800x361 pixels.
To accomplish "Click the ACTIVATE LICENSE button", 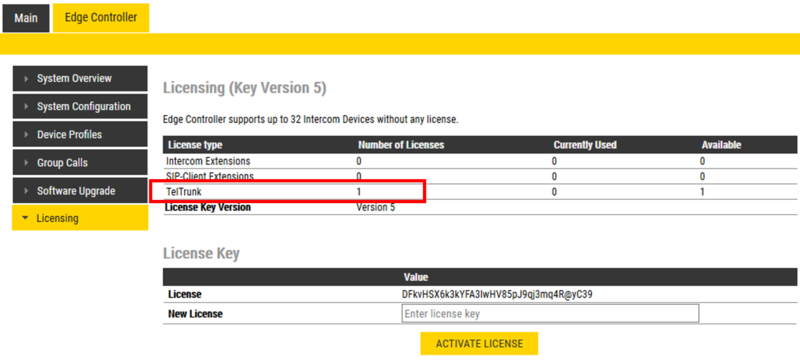I will [479, 344].
